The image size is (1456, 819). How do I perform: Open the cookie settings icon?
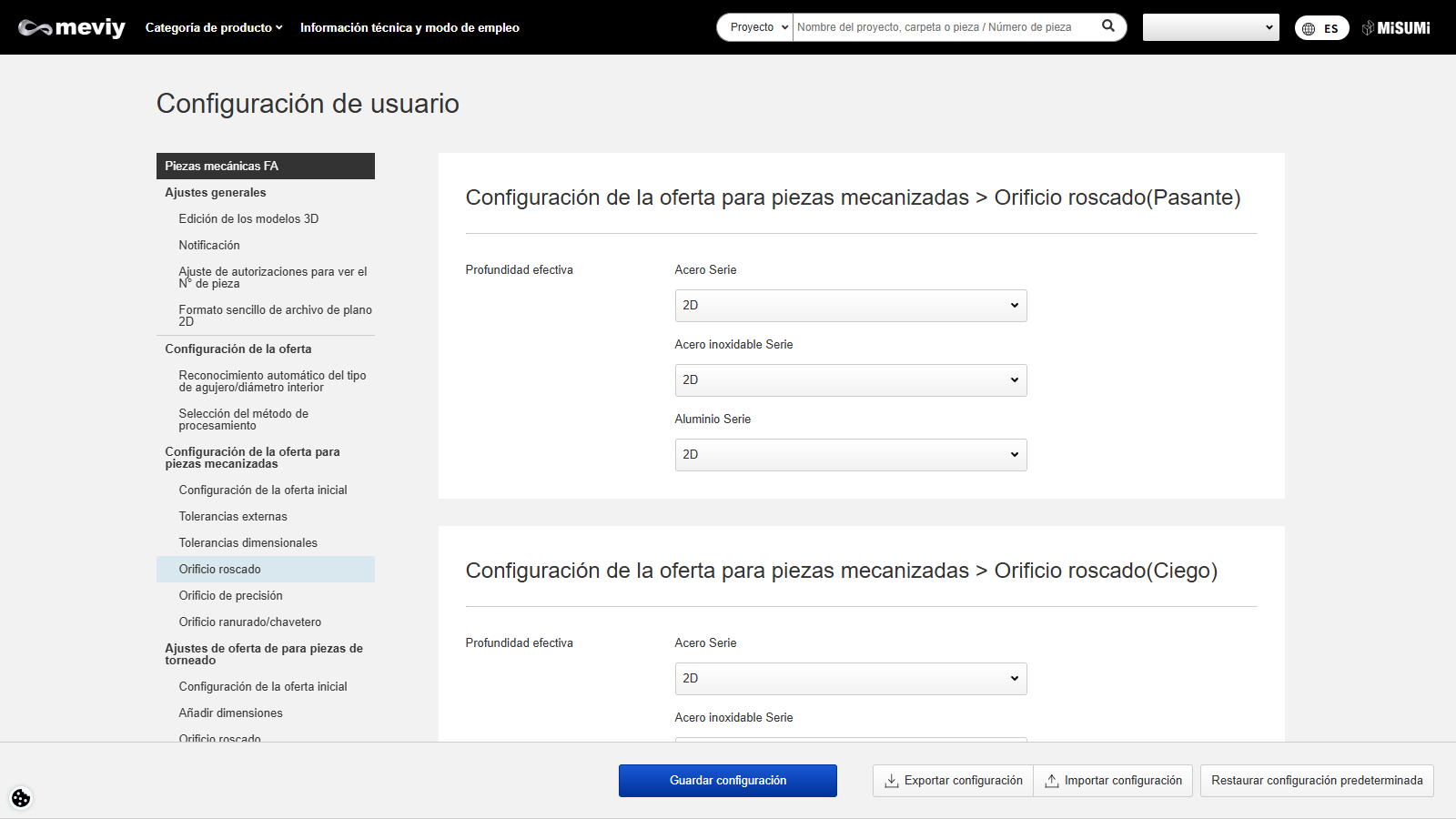[x=21, y=798]
